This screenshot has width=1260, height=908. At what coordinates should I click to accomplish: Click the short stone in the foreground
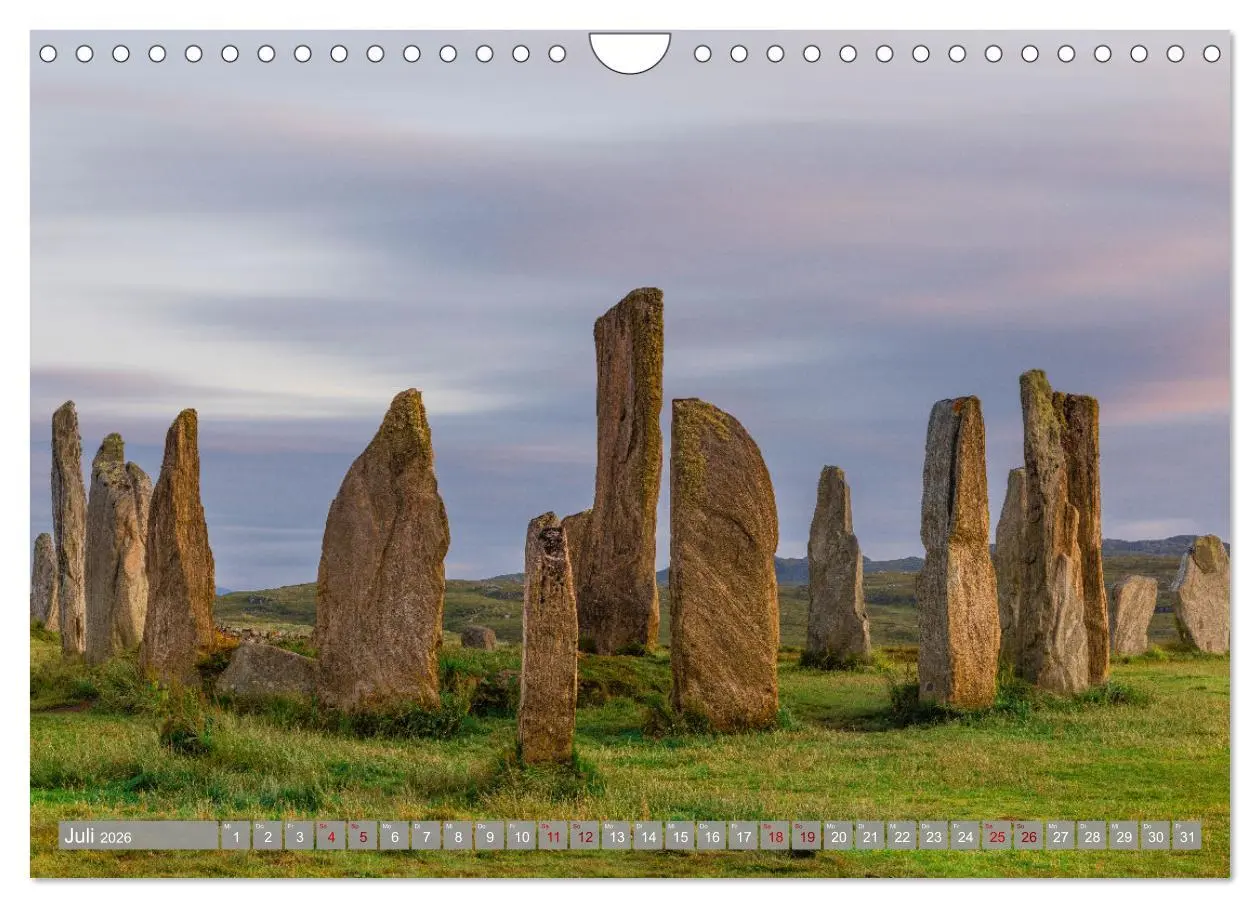547,638
